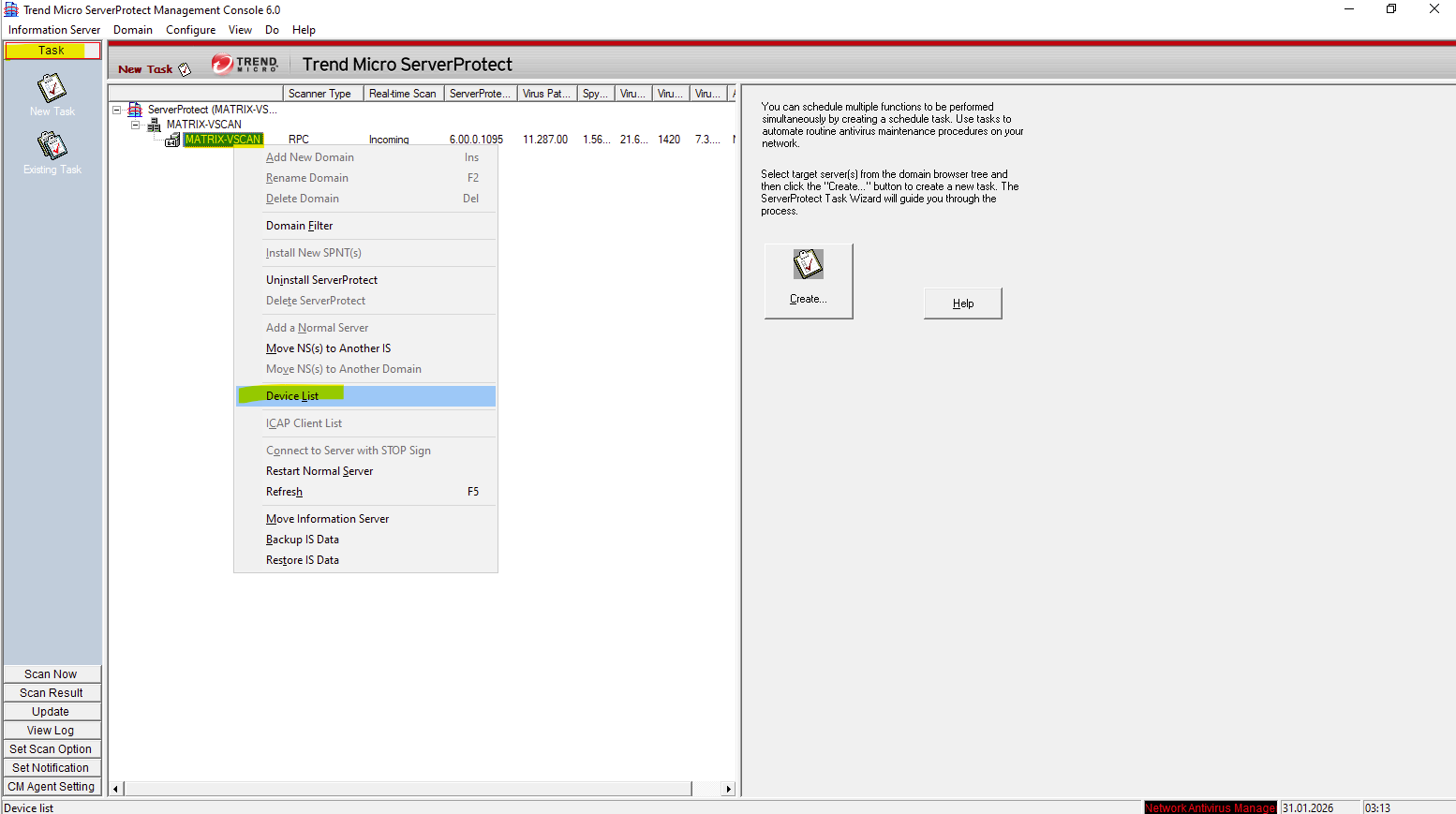The width and height of the screenshot is (1456, 814).
Task: Collapse the MATRIX-VSCAN domain node
Action: [x=136, y=125]
